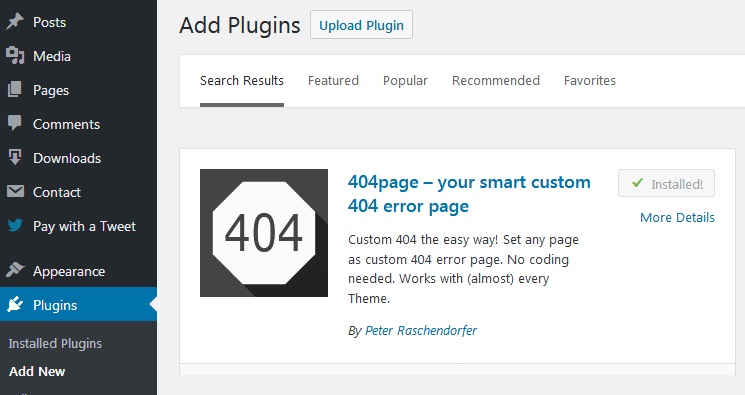Select the Recommended tab
The height and width of the screenshot is (395, 745).
click(x=496, y=81)
